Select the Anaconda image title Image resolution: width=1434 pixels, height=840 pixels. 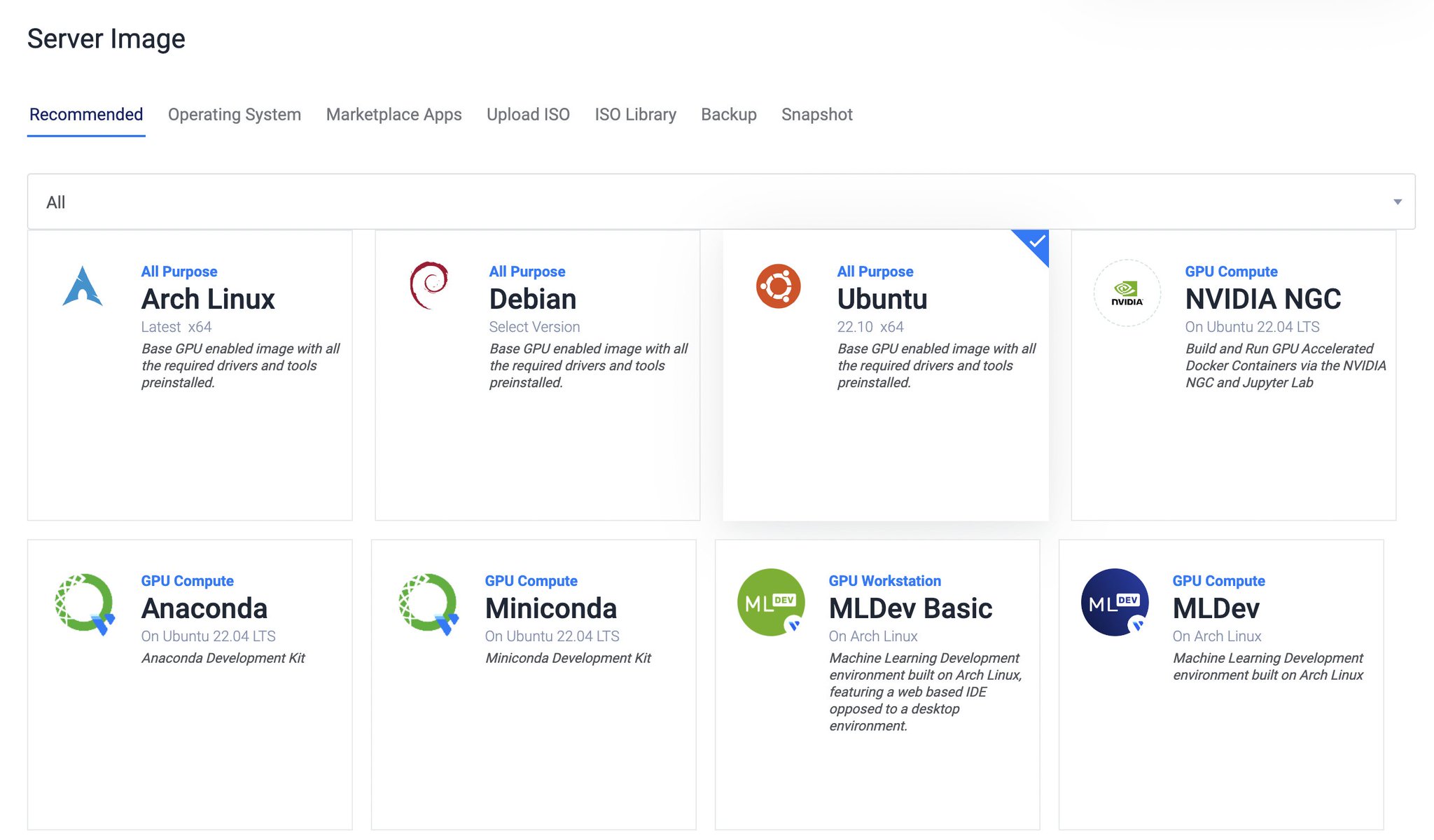(x=204, y=608)
